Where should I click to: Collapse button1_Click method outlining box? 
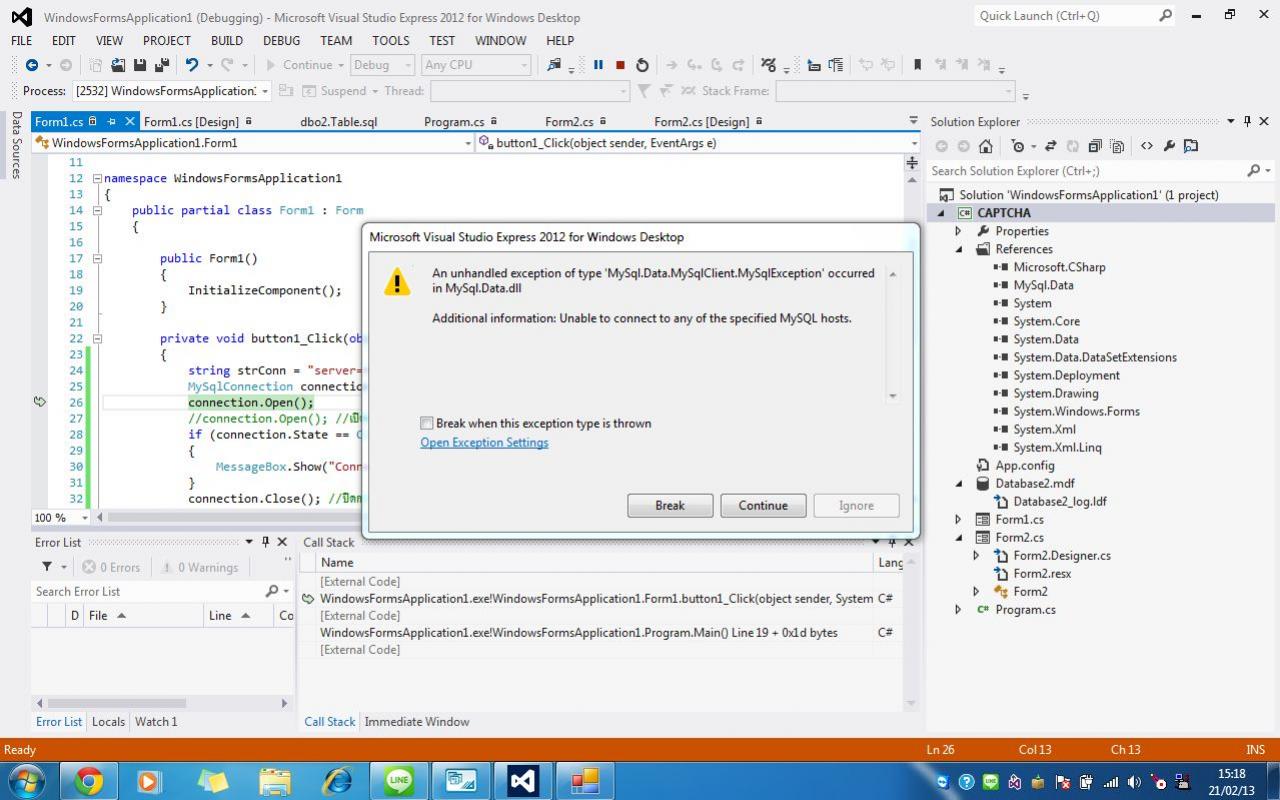pyautogui.click(x=97, y=338)
